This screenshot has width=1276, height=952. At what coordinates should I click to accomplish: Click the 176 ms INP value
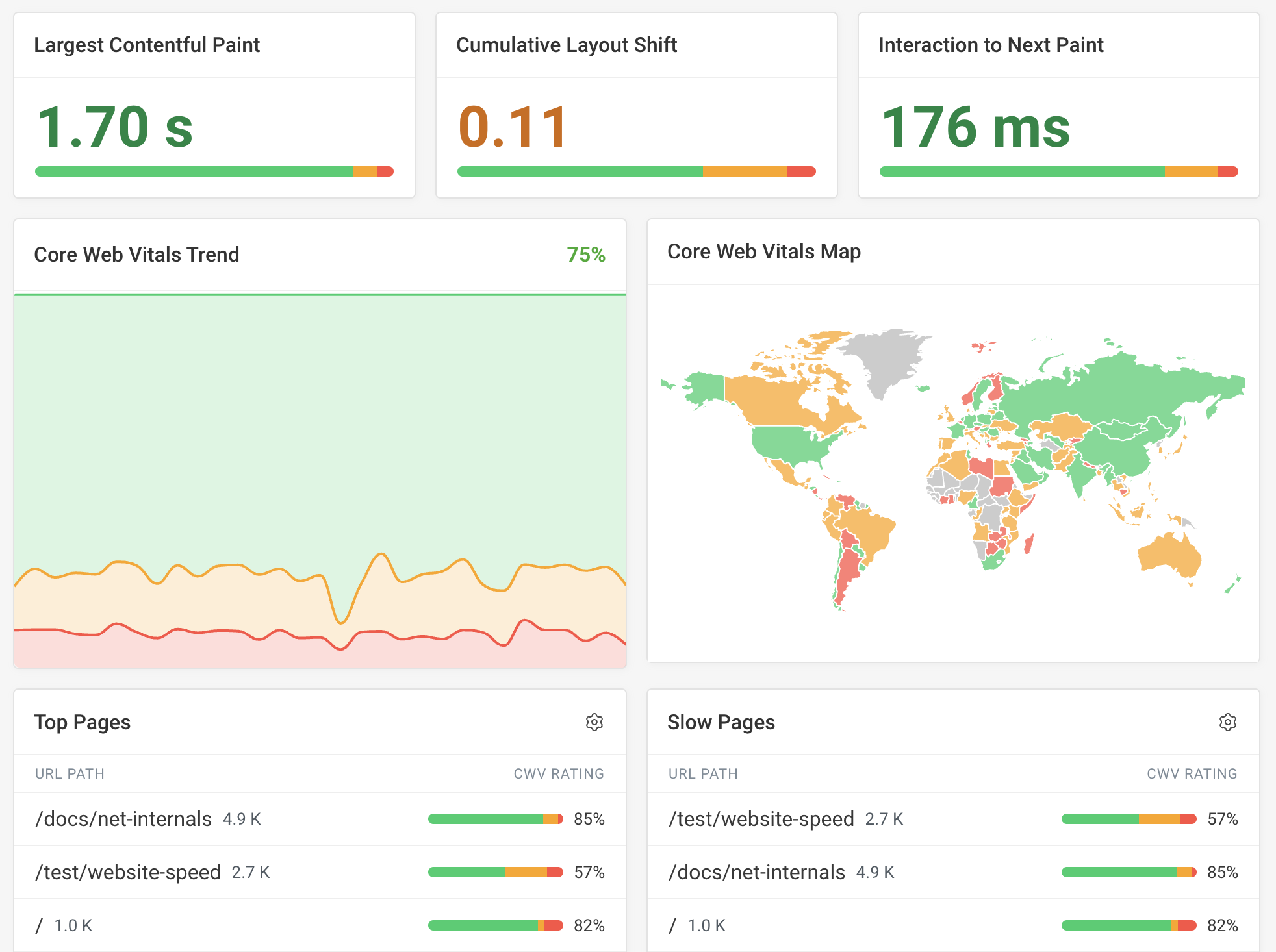tap(975, 127)
